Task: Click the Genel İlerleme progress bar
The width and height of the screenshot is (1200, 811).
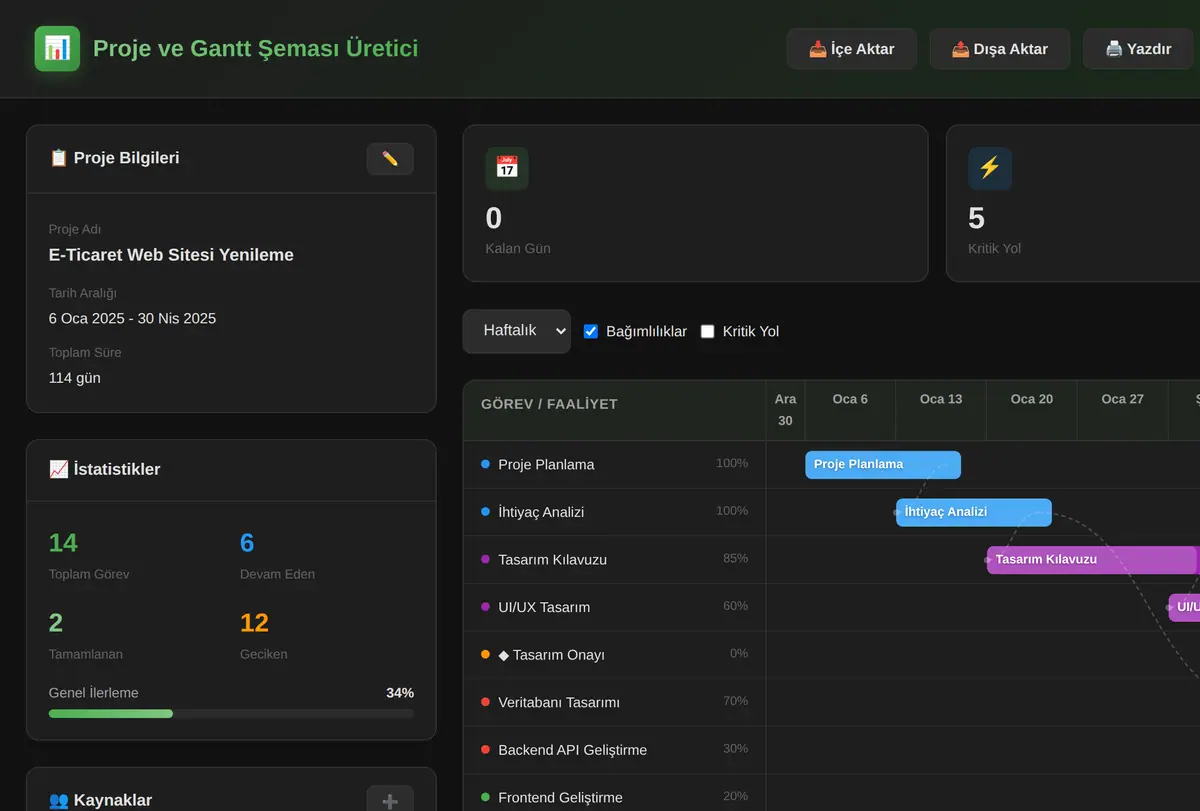Action: pos(231,714)
